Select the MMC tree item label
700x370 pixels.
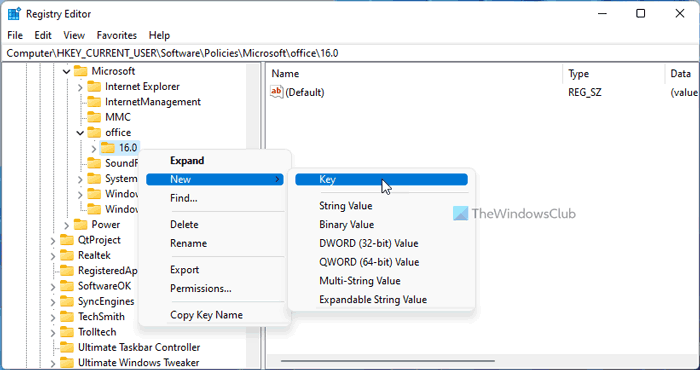pos(118,117)
